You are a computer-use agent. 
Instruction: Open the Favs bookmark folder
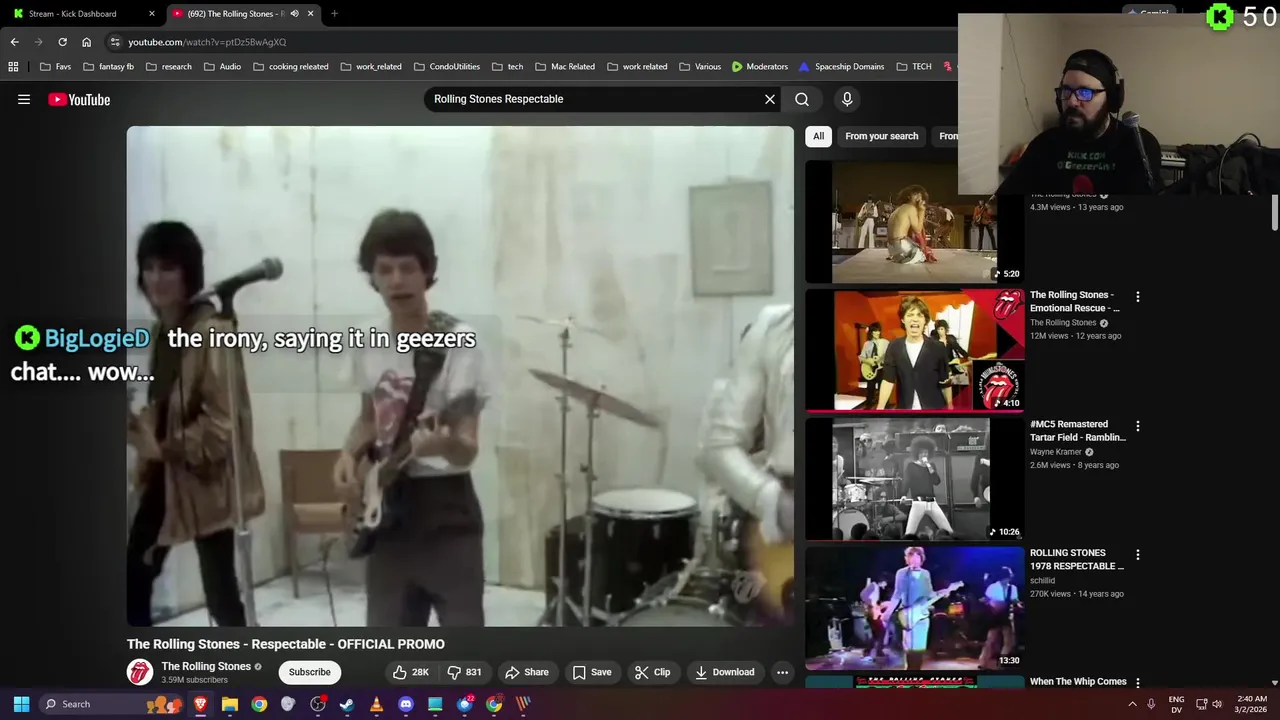tap(55, 67)
